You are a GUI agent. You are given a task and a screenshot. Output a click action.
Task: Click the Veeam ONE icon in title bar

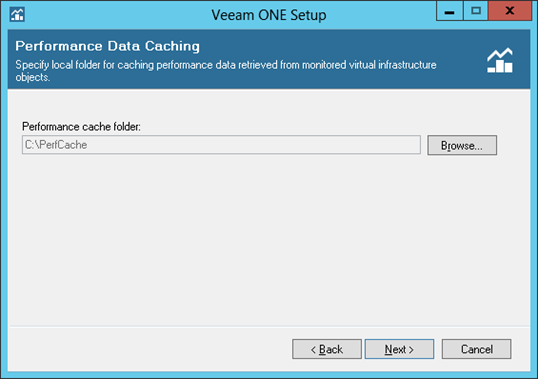[17, 14]
